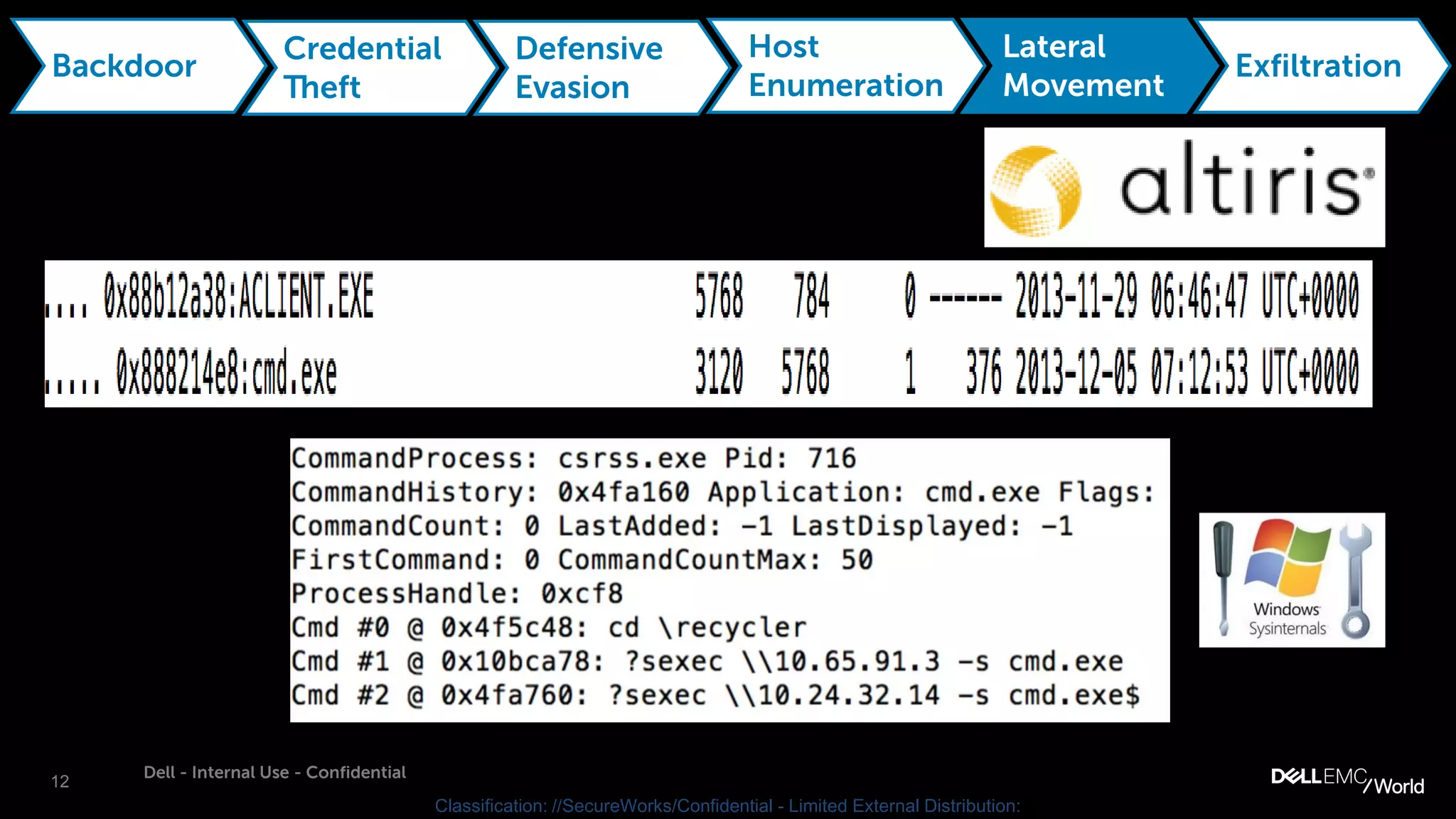Click timestamp 2013-11-29 06:46:47 UTC+0000
The height and width of the screenshot is (819, 1456).
click(1187, 296)
